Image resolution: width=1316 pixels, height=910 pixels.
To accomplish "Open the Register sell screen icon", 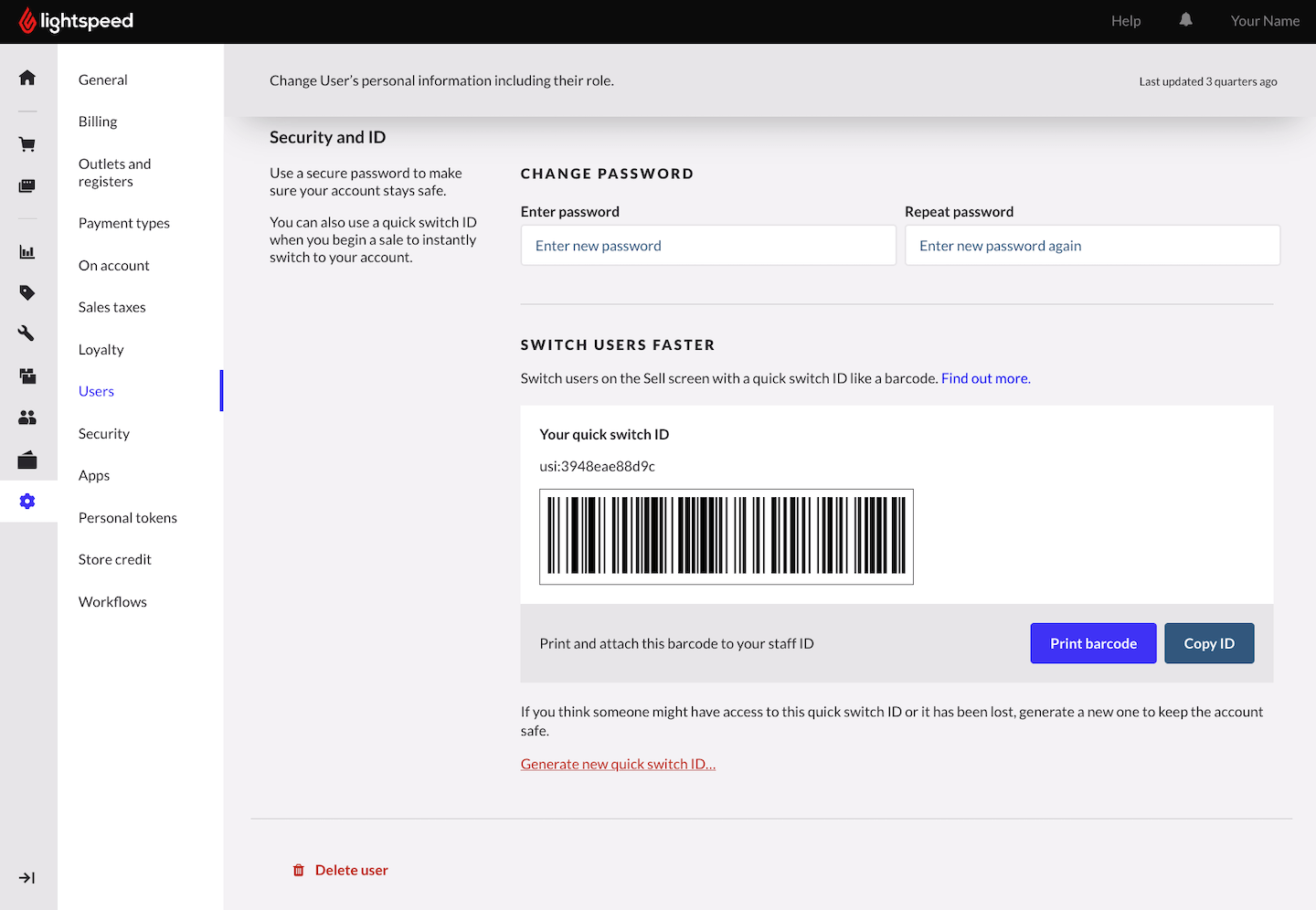I will point(27,185).
